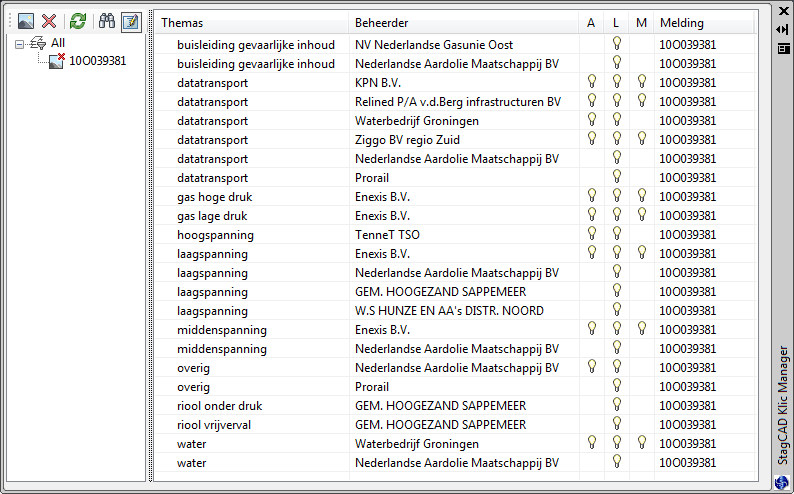The width and height of the screenshot is (794, 494).
Task: Click the red X delete icon
Action: [x=49, y=22]
